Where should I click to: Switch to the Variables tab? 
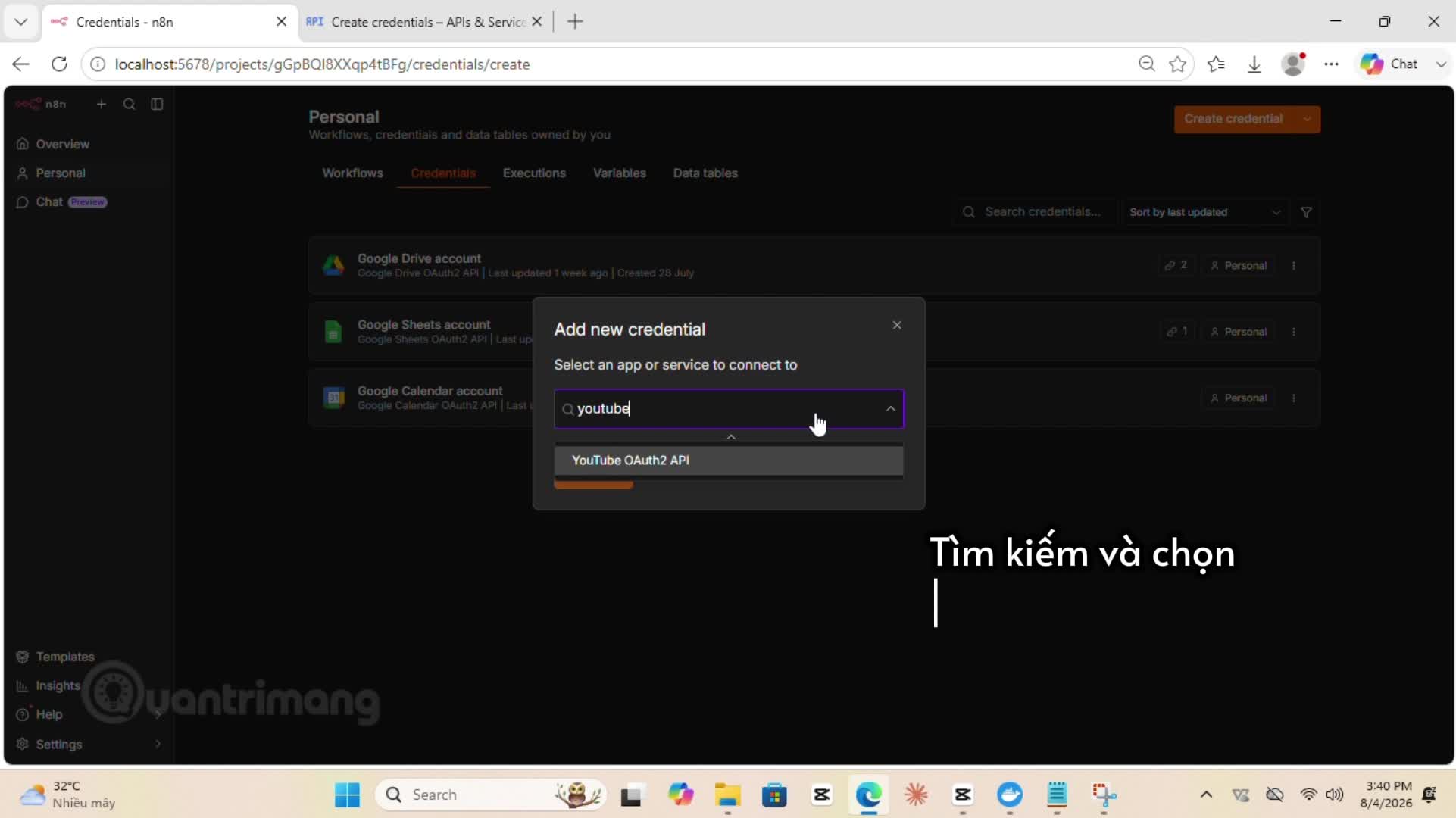[619, 173]
